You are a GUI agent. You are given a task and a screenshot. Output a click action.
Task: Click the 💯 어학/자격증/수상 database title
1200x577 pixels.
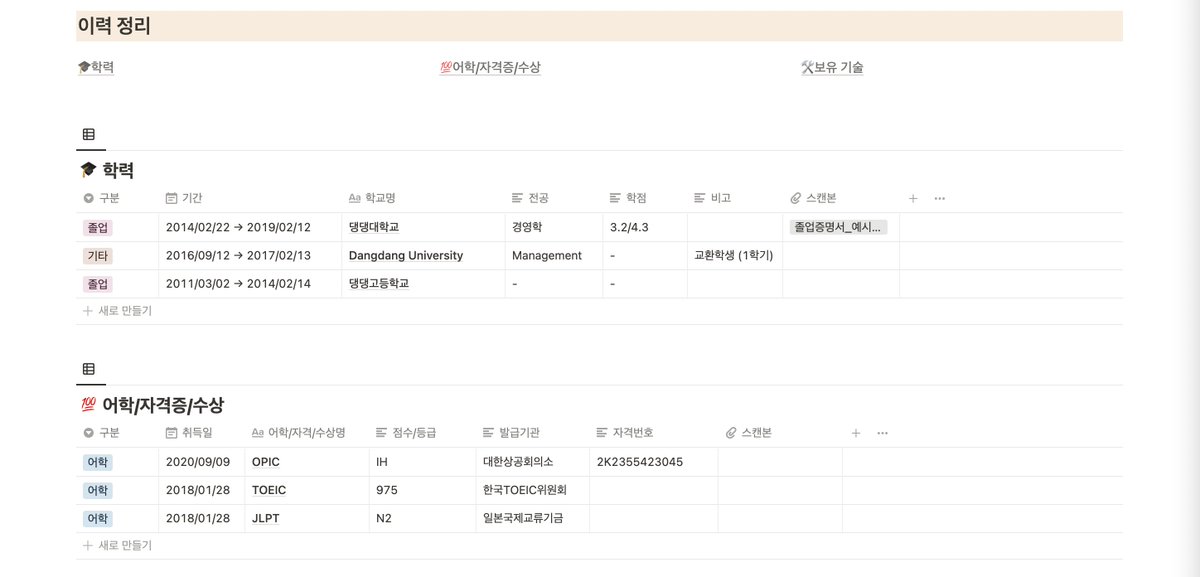(x=151, y=405)
